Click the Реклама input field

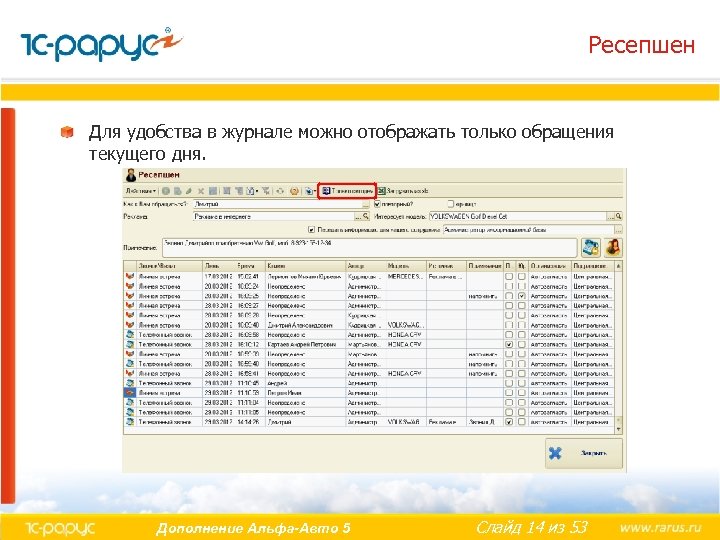(274, 216)
